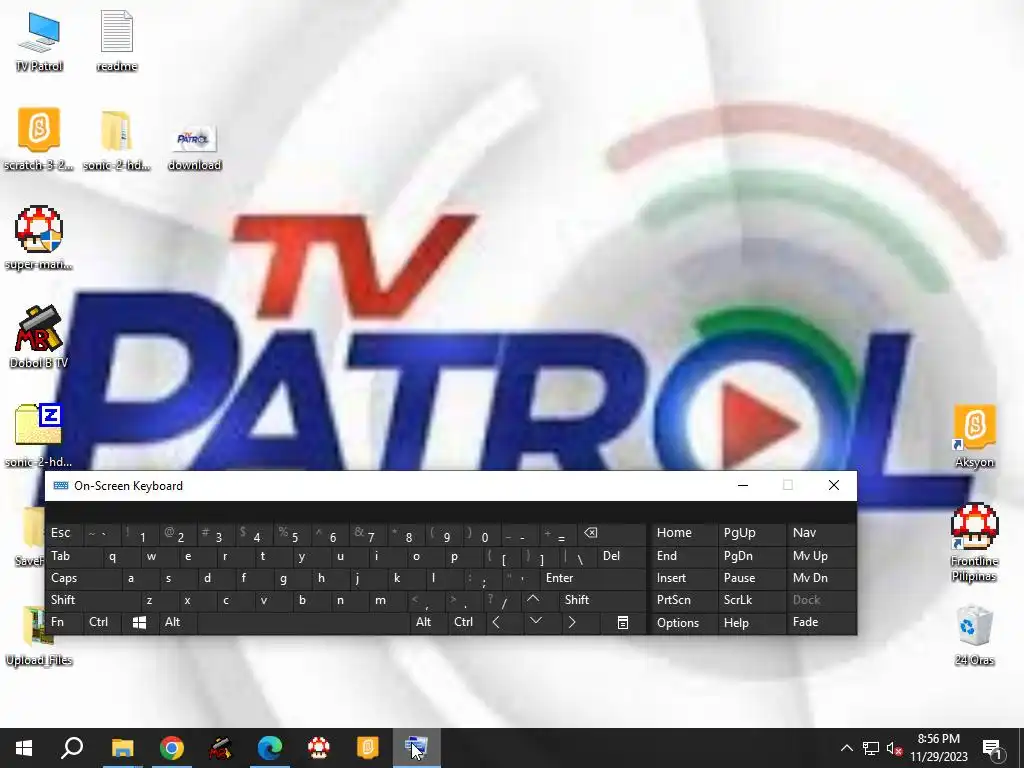
Task: Click the End key
Action: 683,556
